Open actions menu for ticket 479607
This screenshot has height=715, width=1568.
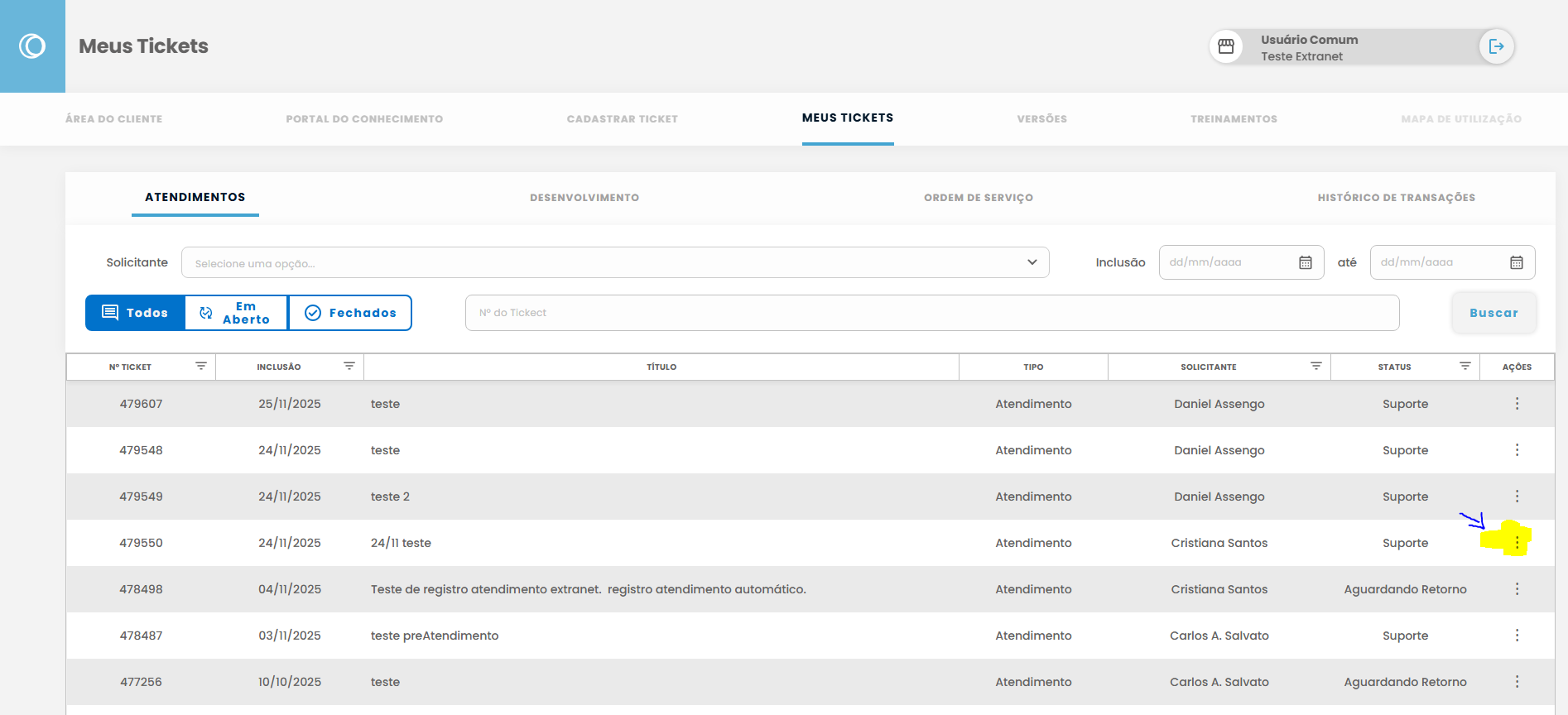coord(1517,404)
